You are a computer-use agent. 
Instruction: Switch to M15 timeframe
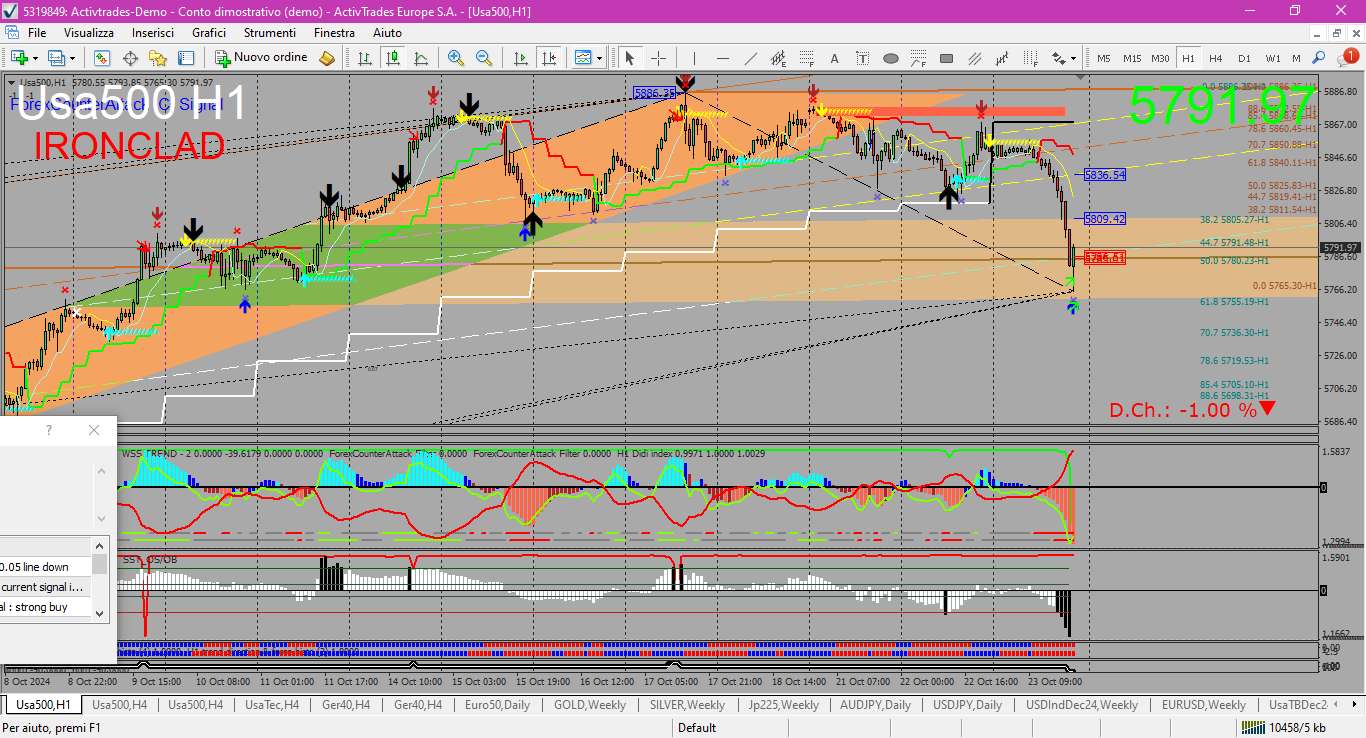(1132, 58)
